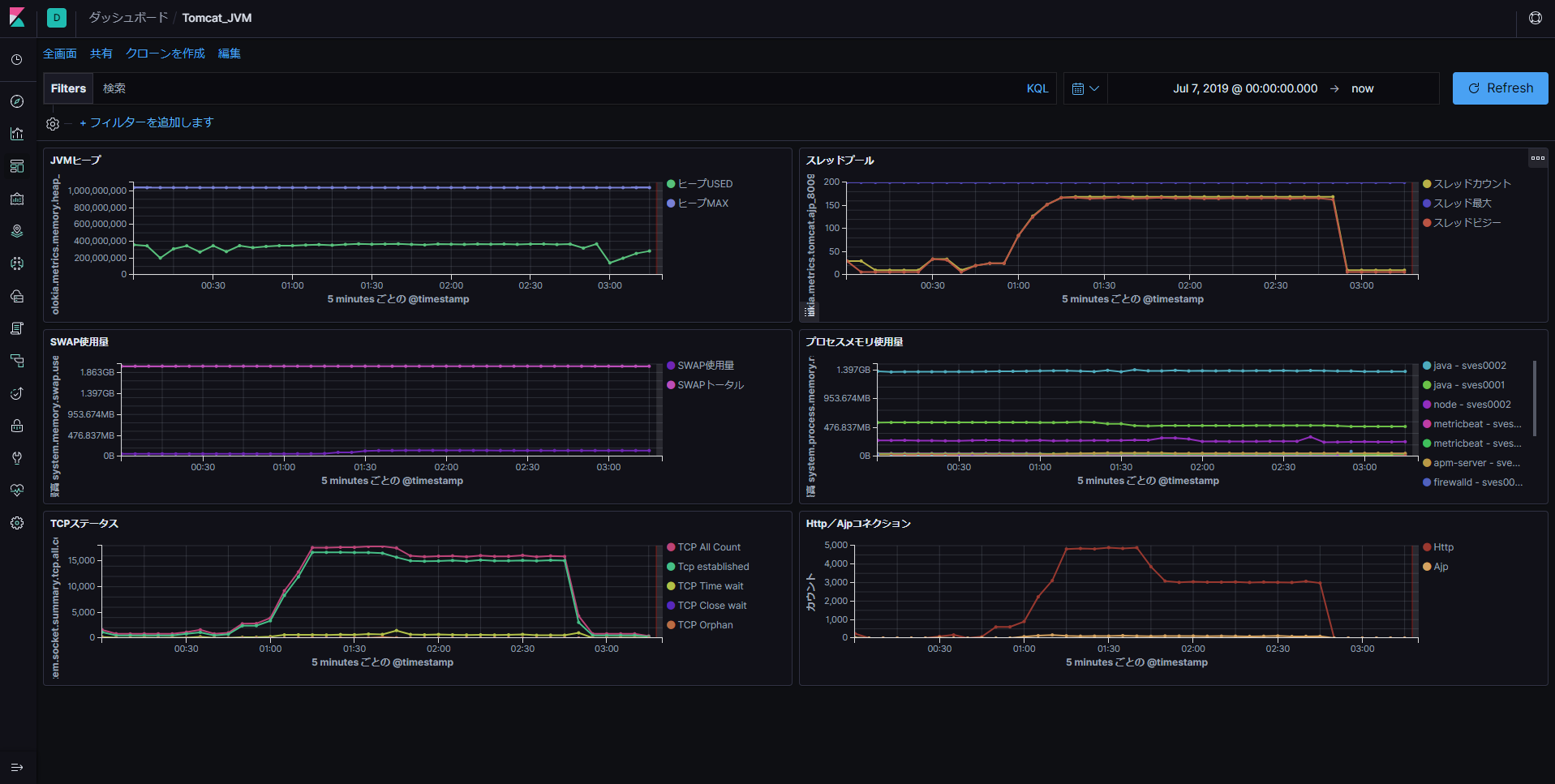Open Stack Monitoring heartbeat icon

click(x=17, y=491)
